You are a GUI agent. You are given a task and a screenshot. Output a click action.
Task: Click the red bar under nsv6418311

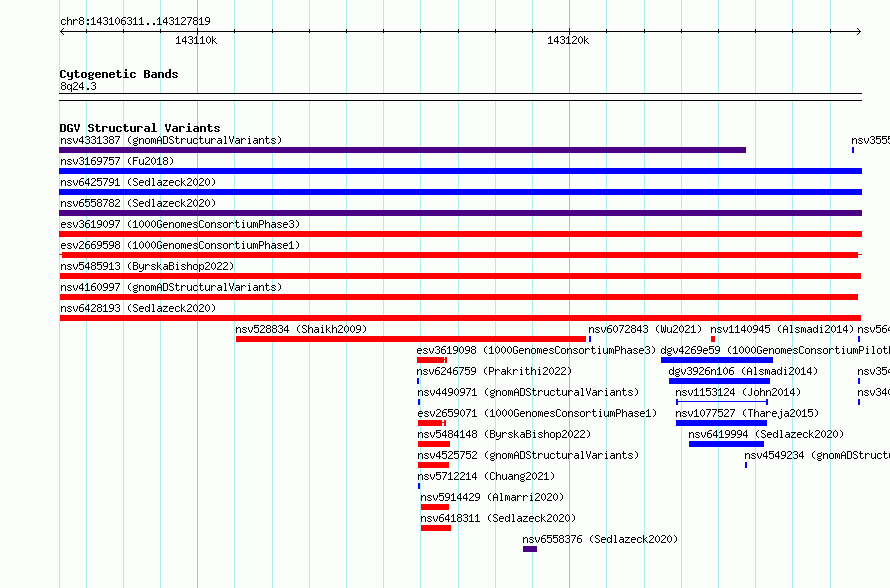tap(436, 528)
